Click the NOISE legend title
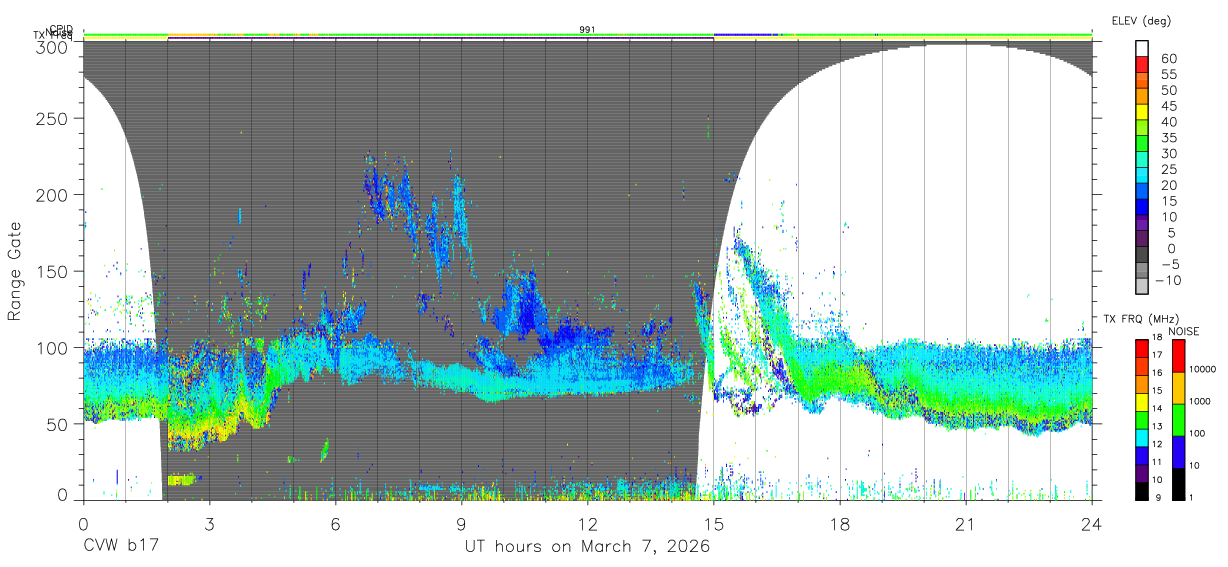This screenshot has width=1228, height=567. tap(1183, 331)
